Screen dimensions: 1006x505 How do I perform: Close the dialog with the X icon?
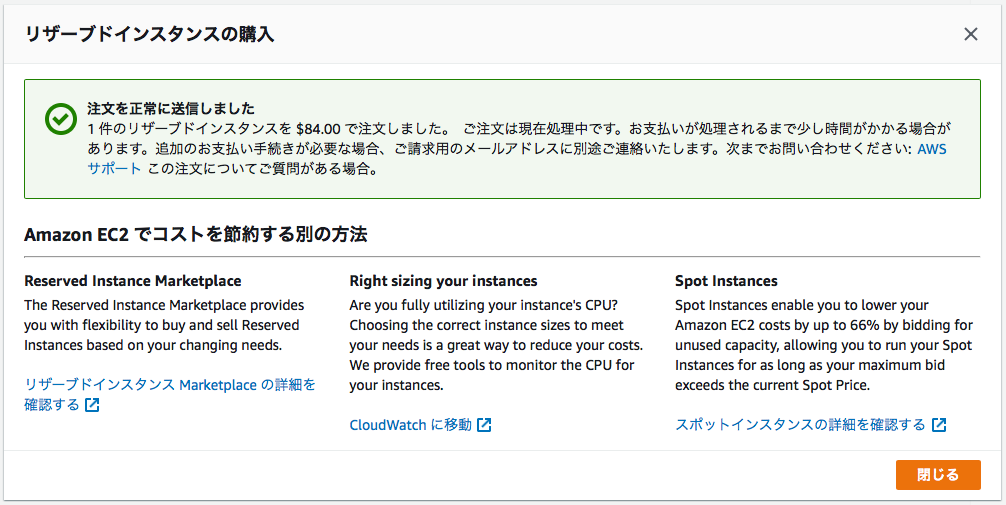click(971, 35)
